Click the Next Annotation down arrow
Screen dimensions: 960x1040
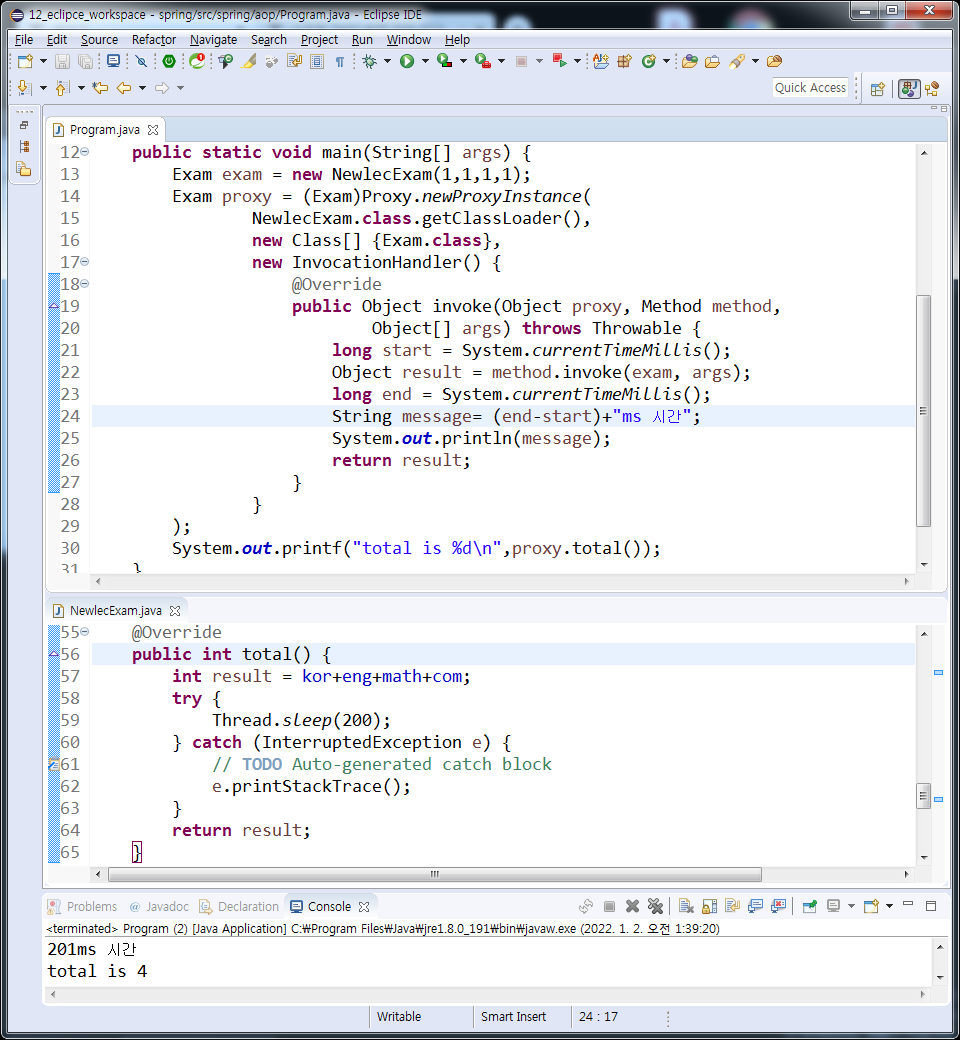point(25,88)
